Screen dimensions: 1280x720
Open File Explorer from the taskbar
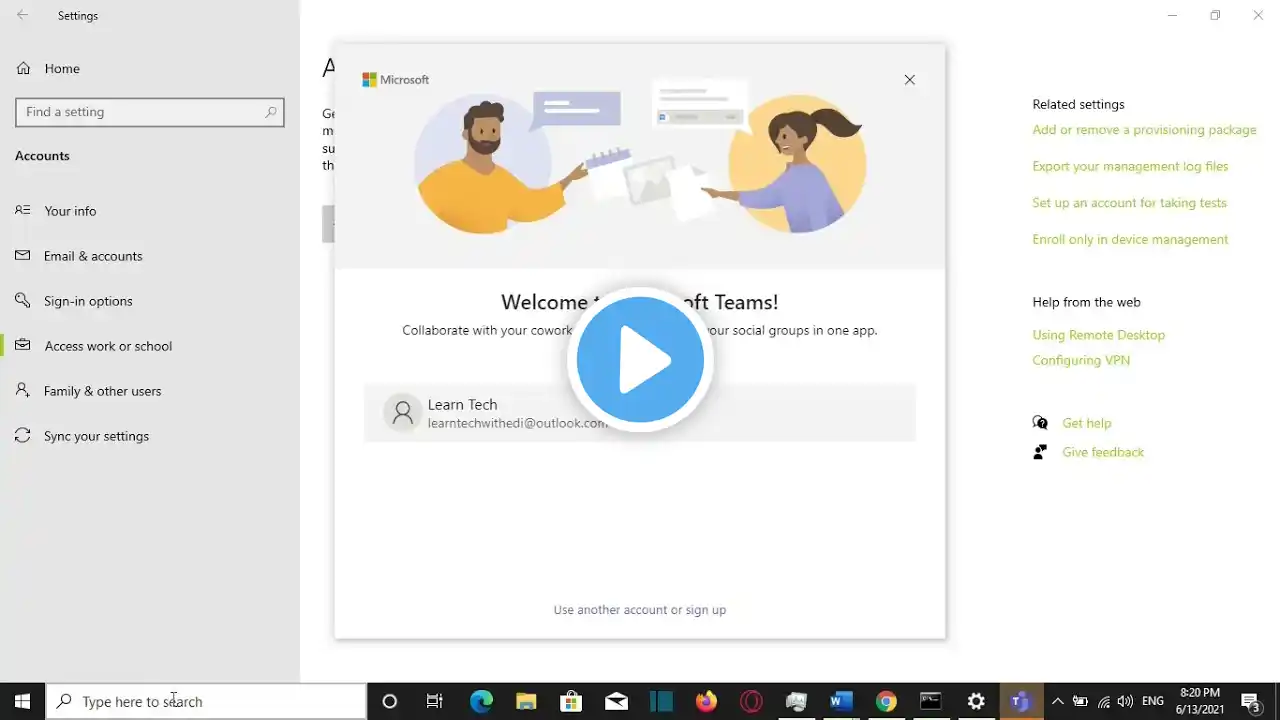(x=526, y=701)
